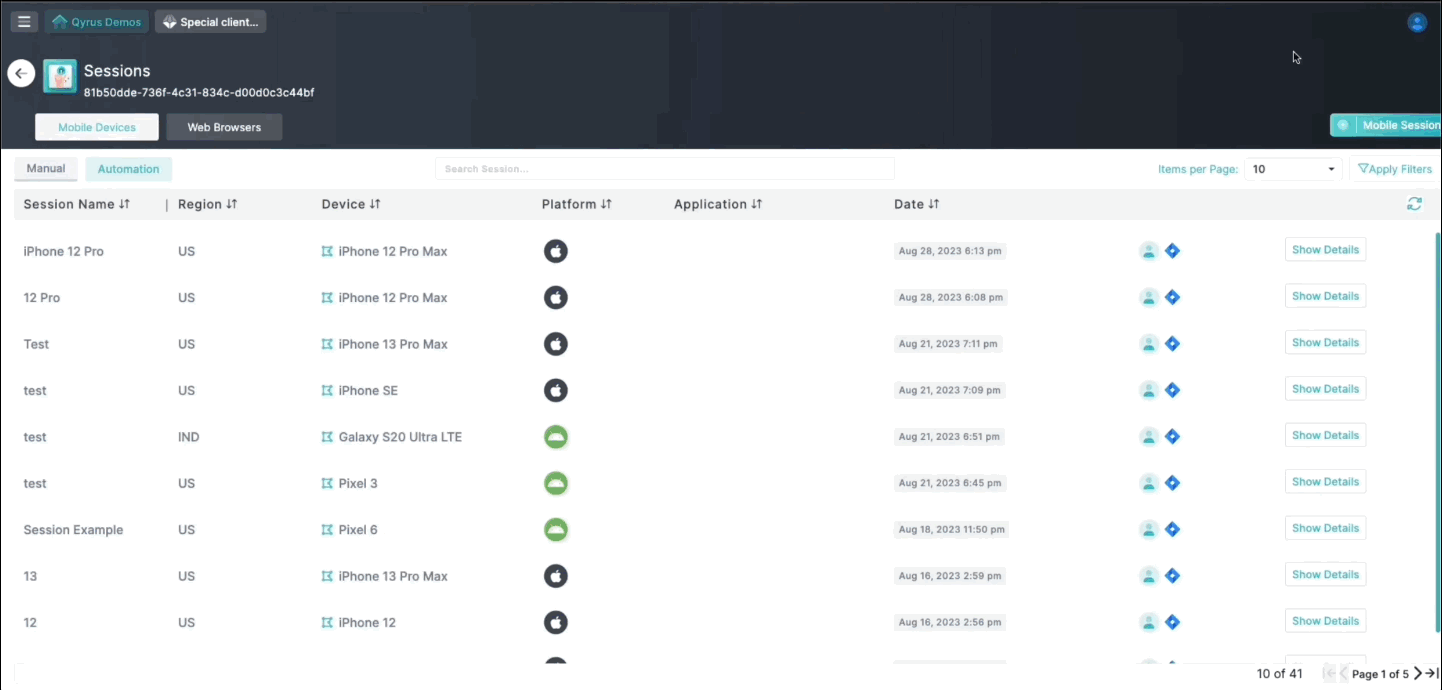This screenshot has width=1442, height=690.
Task: Click the user icon in the Session Example row
Action: click(1149, 529)
